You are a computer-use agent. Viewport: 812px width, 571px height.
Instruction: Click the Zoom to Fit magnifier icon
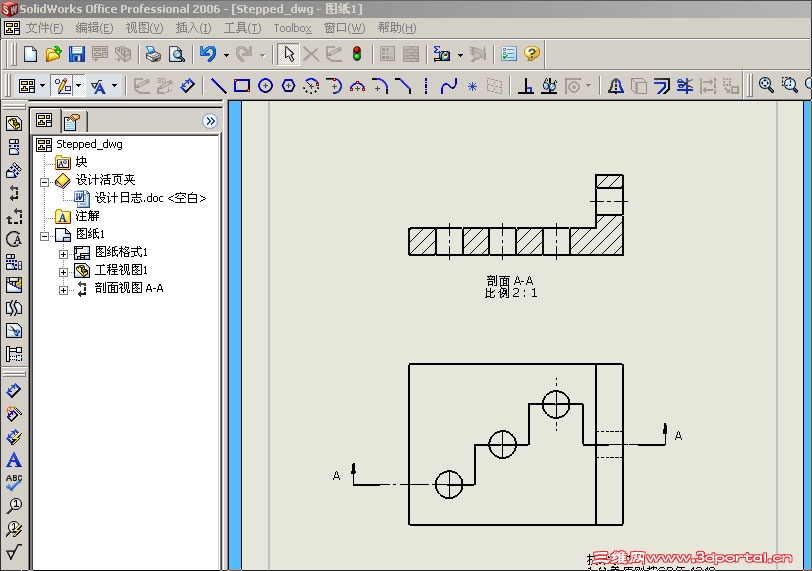766,85
